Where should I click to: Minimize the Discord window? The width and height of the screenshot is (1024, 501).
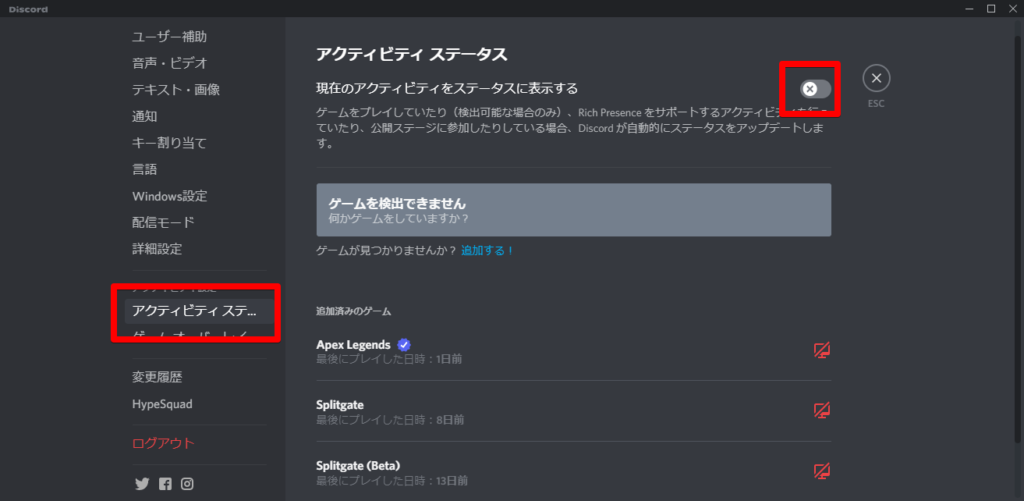coord(971,8)
